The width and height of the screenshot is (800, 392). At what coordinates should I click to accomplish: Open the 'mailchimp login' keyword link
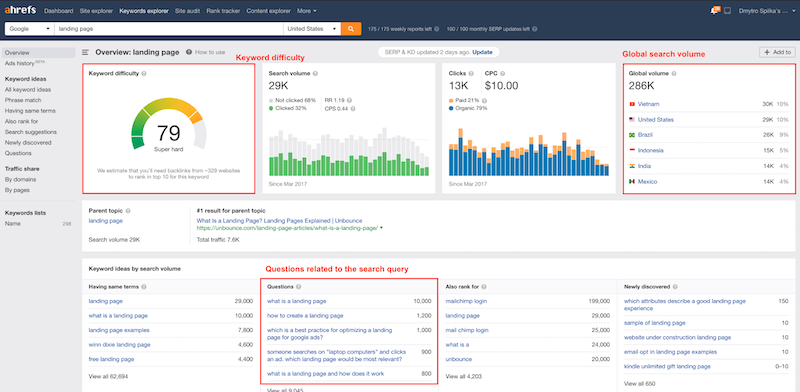466,301
